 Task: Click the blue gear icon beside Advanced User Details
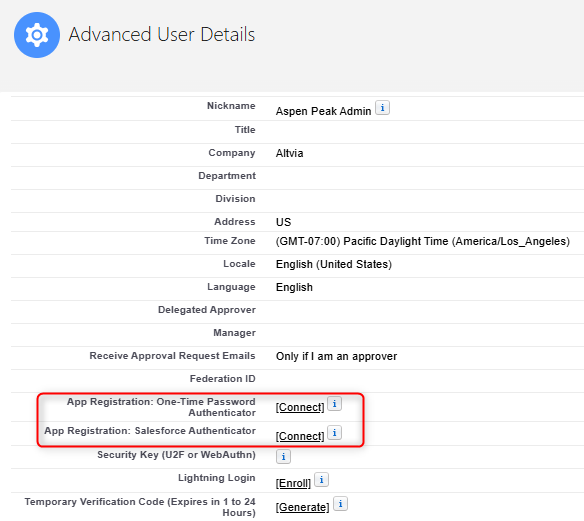click(x=36, y=35)
